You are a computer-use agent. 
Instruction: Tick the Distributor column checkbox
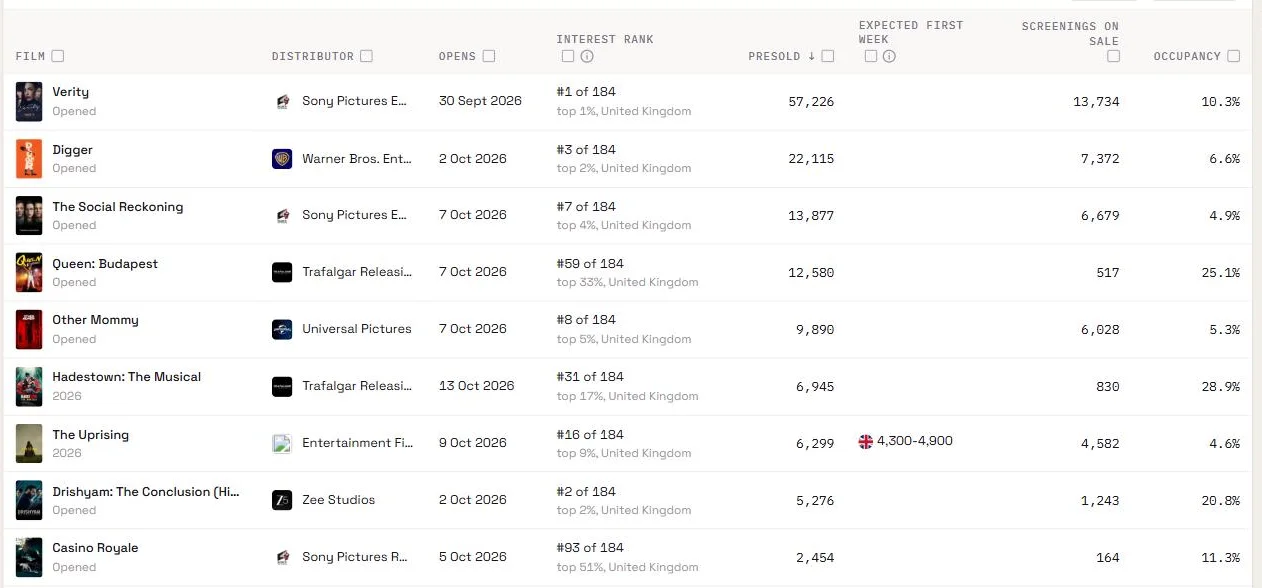(x=367, y=56)
